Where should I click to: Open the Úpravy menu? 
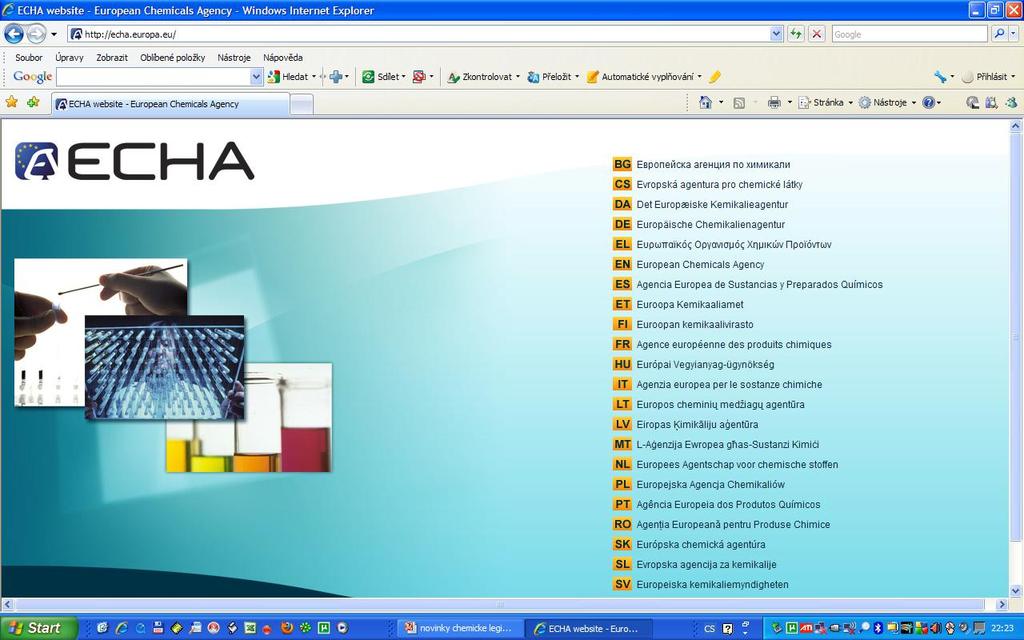click(x=69, y=57)
